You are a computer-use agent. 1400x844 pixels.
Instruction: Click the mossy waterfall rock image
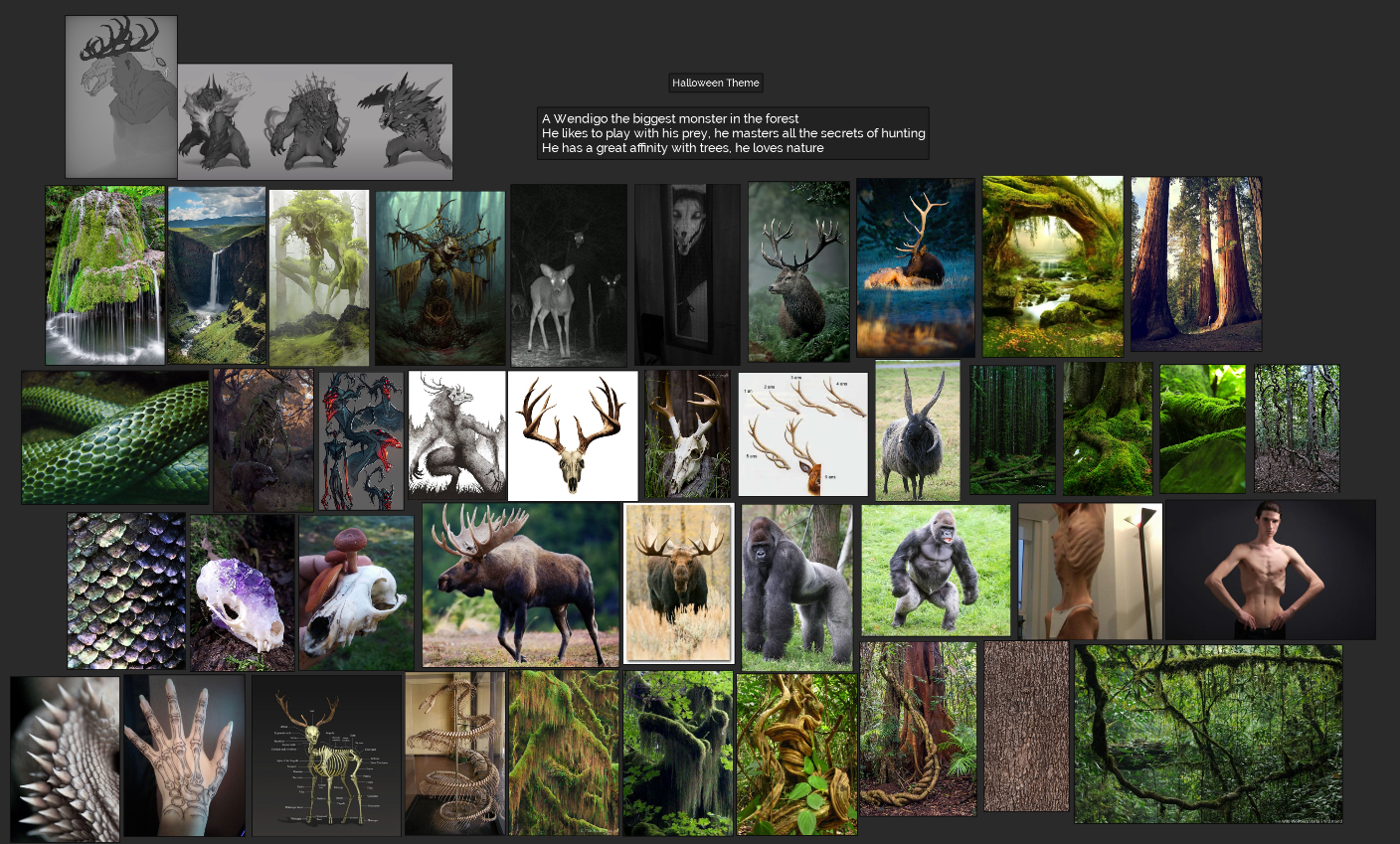pyautogui.click(x=104, y=275)
